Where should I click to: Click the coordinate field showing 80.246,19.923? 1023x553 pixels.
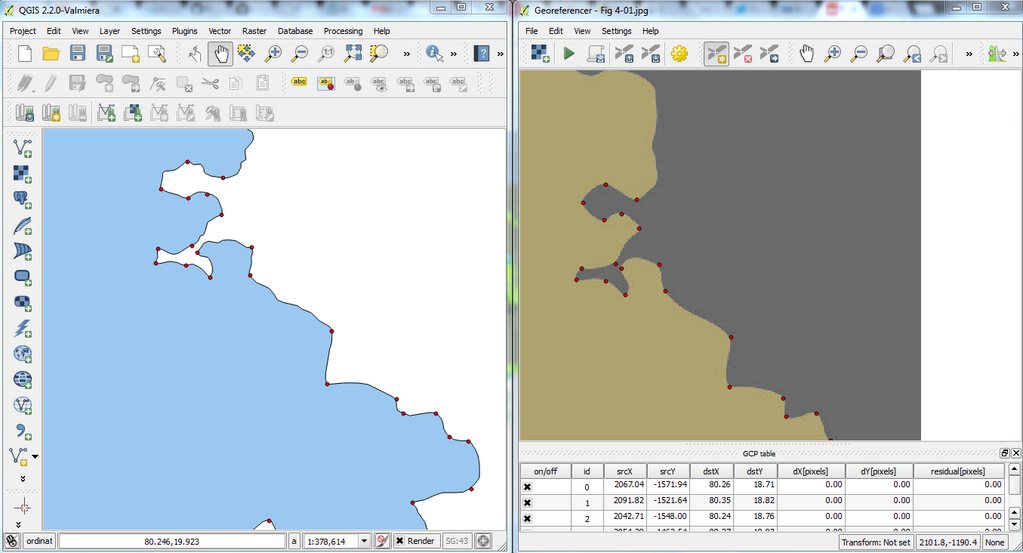pyautogui.click(x=171, y=541)
